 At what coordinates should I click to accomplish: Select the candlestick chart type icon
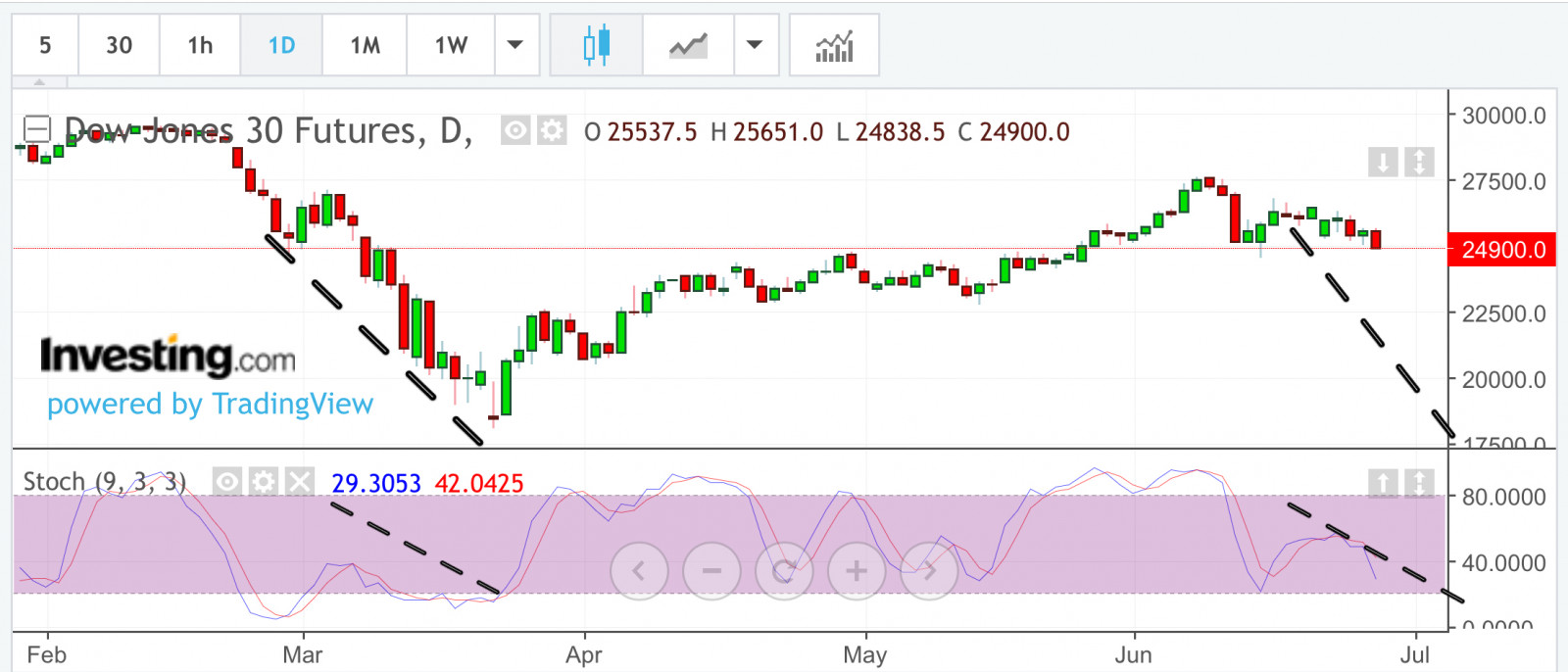(596, 45)
